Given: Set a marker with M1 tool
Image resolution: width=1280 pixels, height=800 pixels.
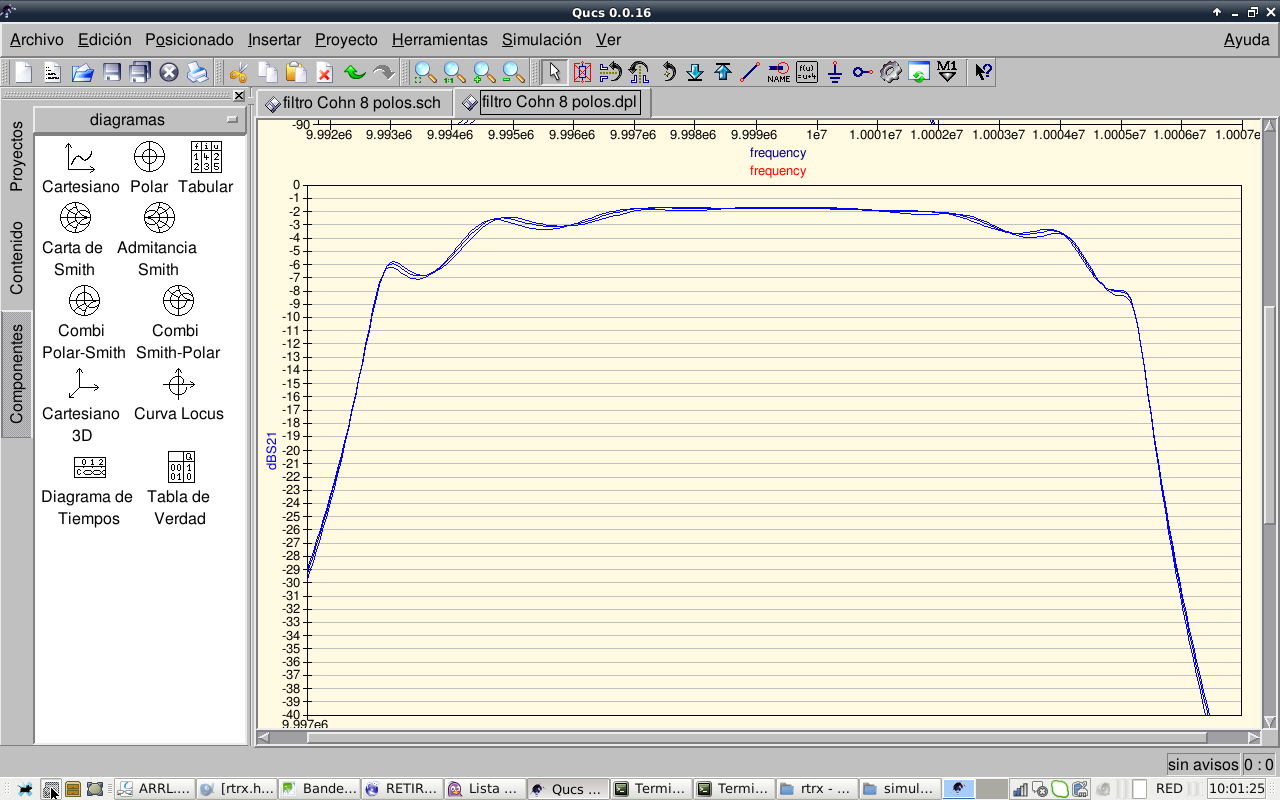Looking at the screenshot, I should coord(947,72).
